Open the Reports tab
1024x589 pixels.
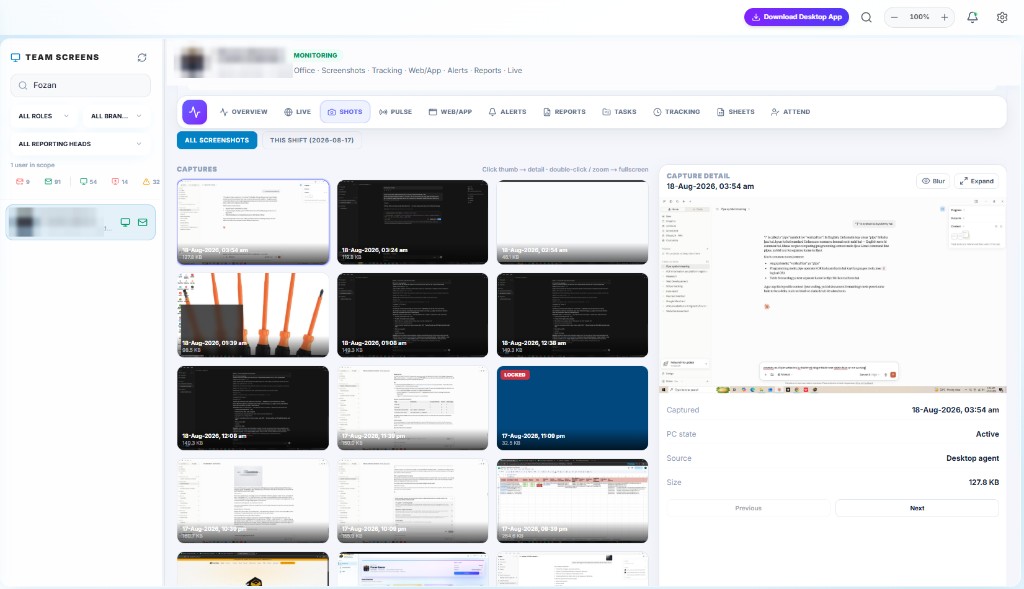pos(564,112)
